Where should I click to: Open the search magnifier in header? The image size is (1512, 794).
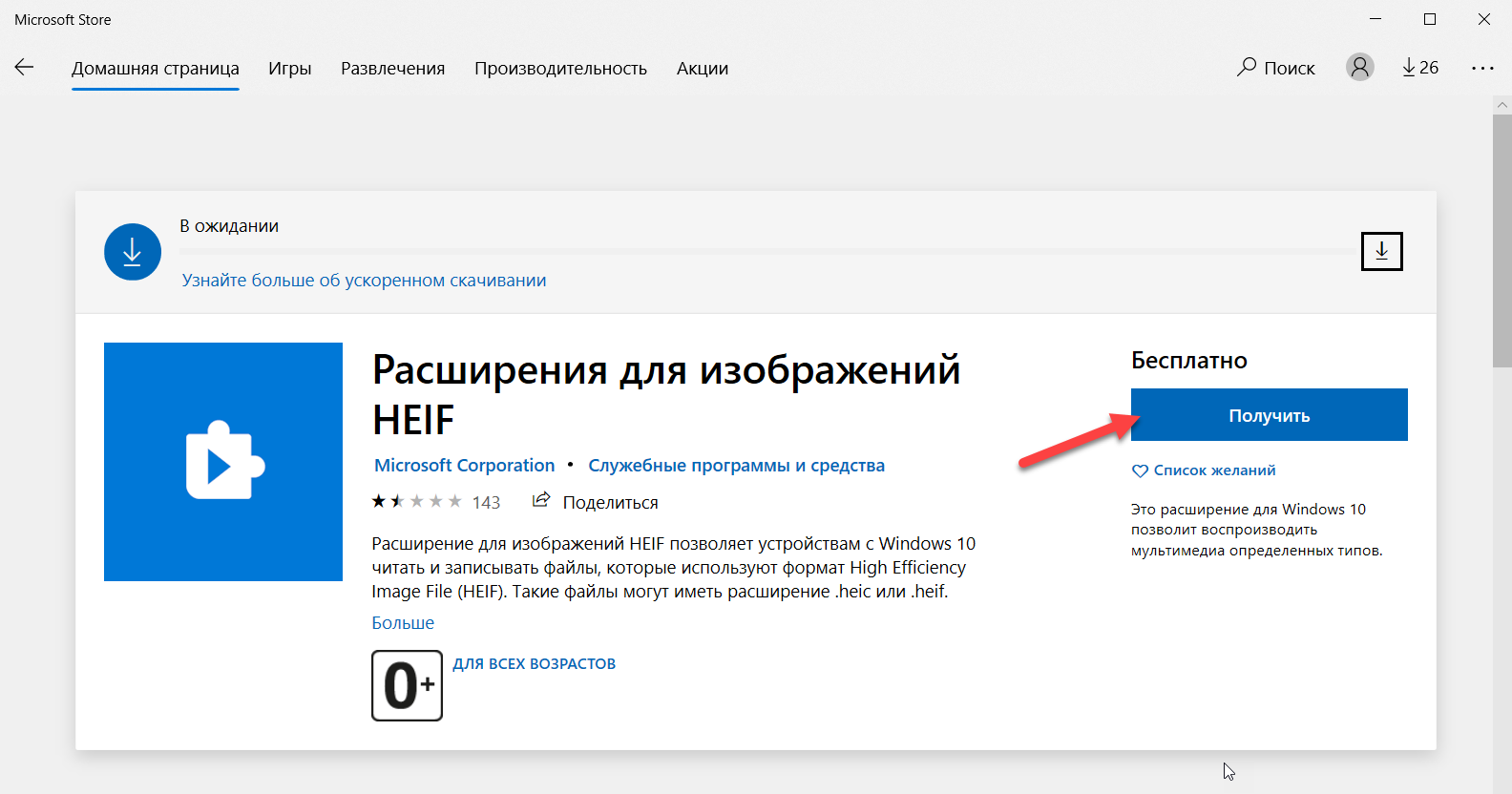point(1247,67)
